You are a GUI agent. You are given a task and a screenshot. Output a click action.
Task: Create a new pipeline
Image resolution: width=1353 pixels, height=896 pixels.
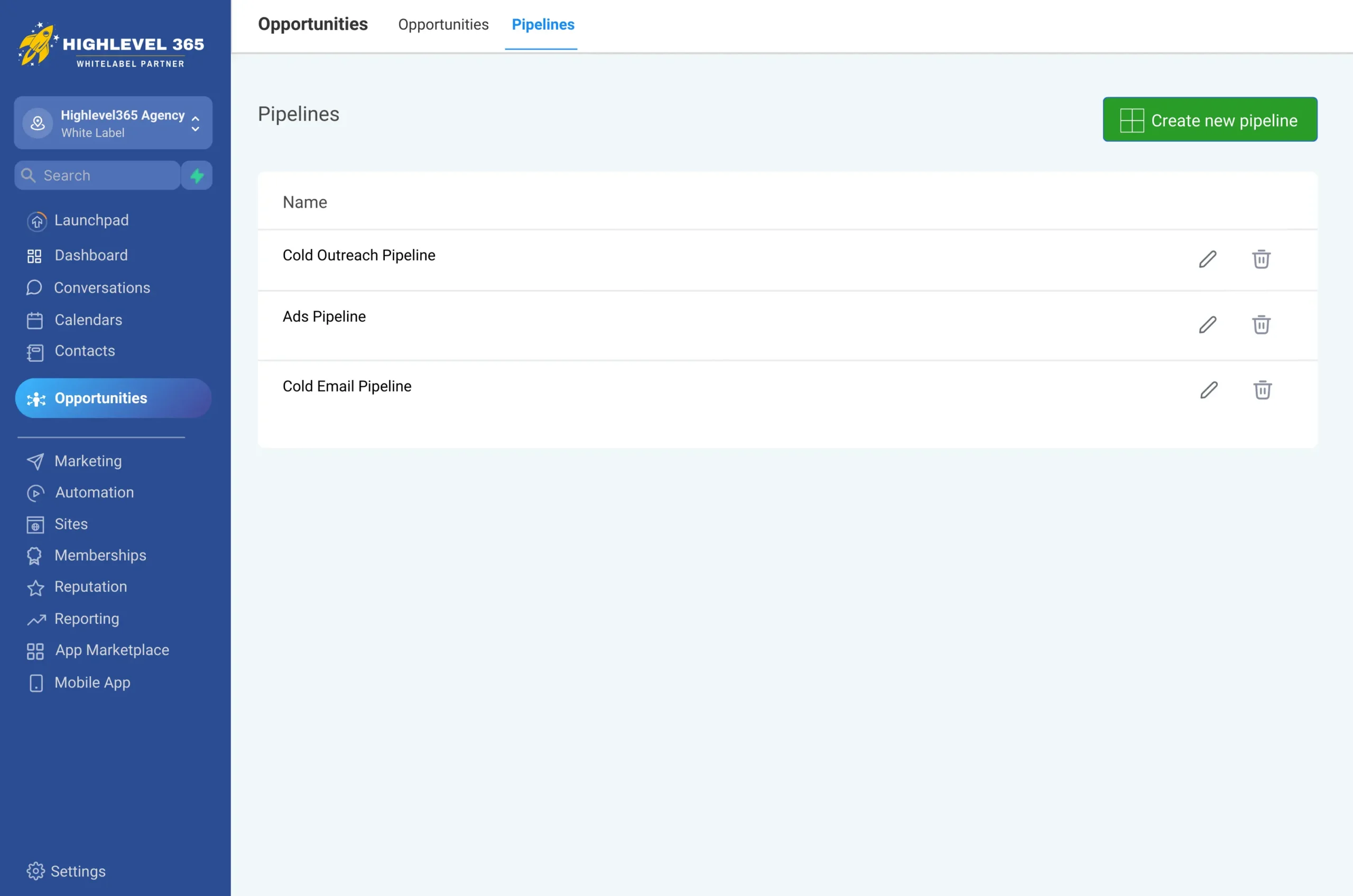click(1210, 120)
